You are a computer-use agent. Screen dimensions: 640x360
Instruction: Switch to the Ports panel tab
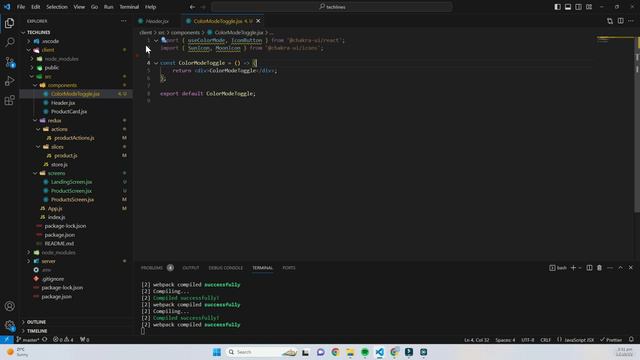coord(289,268)
